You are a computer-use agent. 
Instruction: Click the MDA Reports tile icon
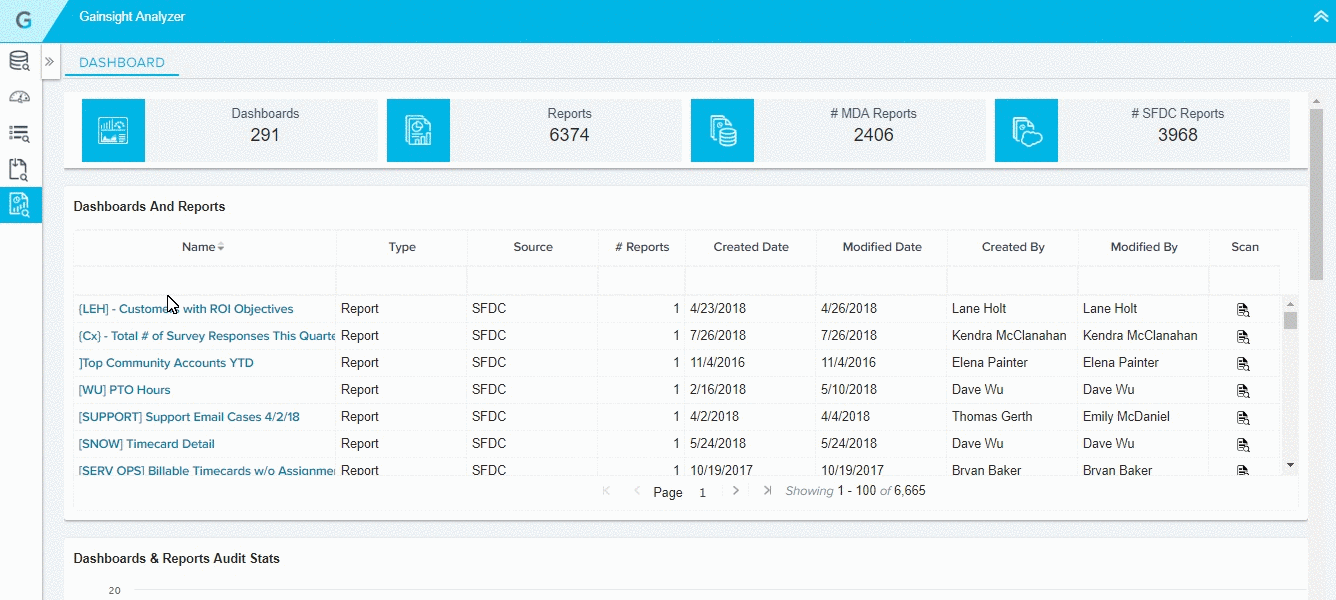pos(722,130)
